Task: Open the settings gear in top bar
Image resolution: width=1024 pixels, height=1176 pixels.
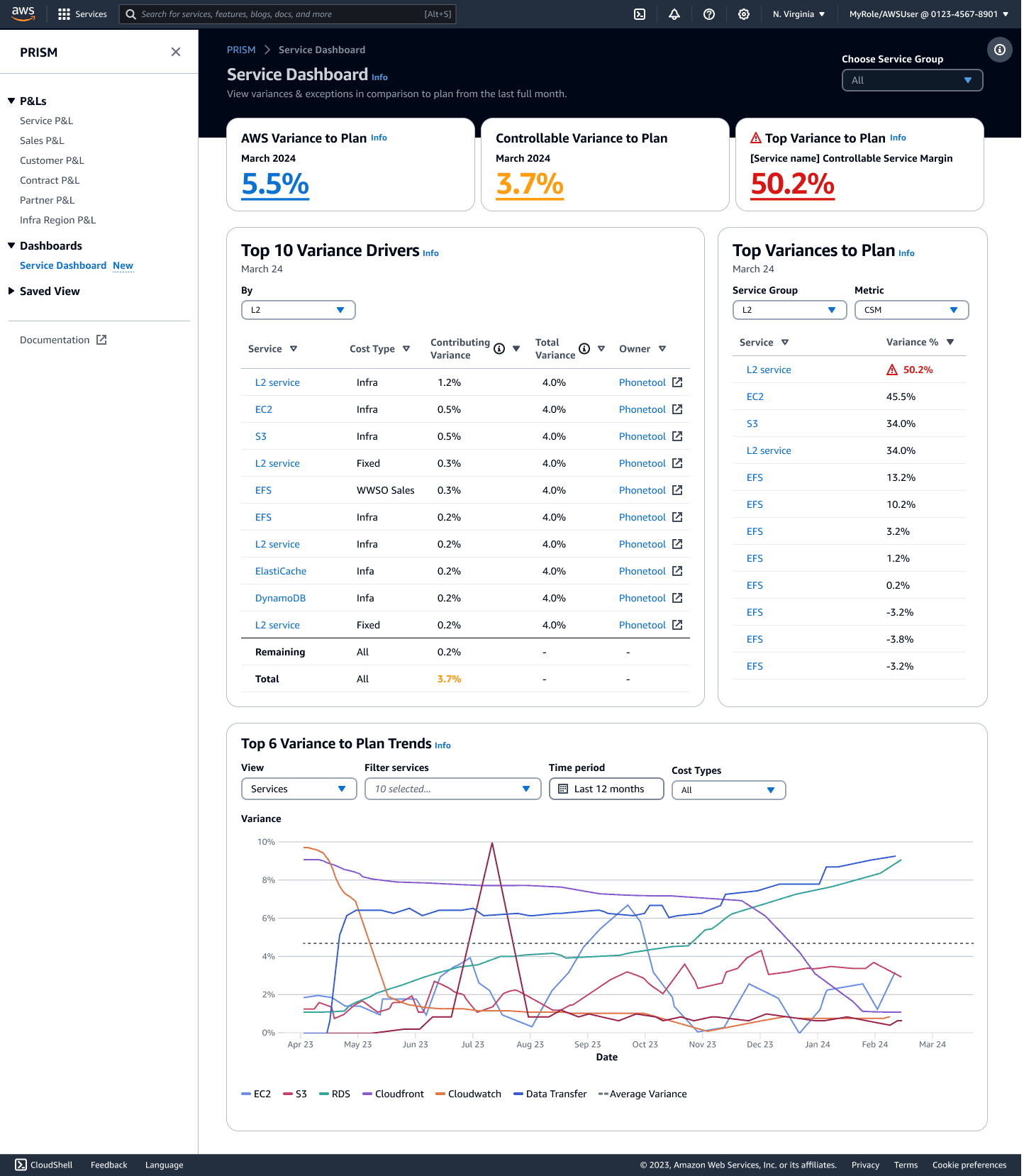Action: tap(744, 14)
